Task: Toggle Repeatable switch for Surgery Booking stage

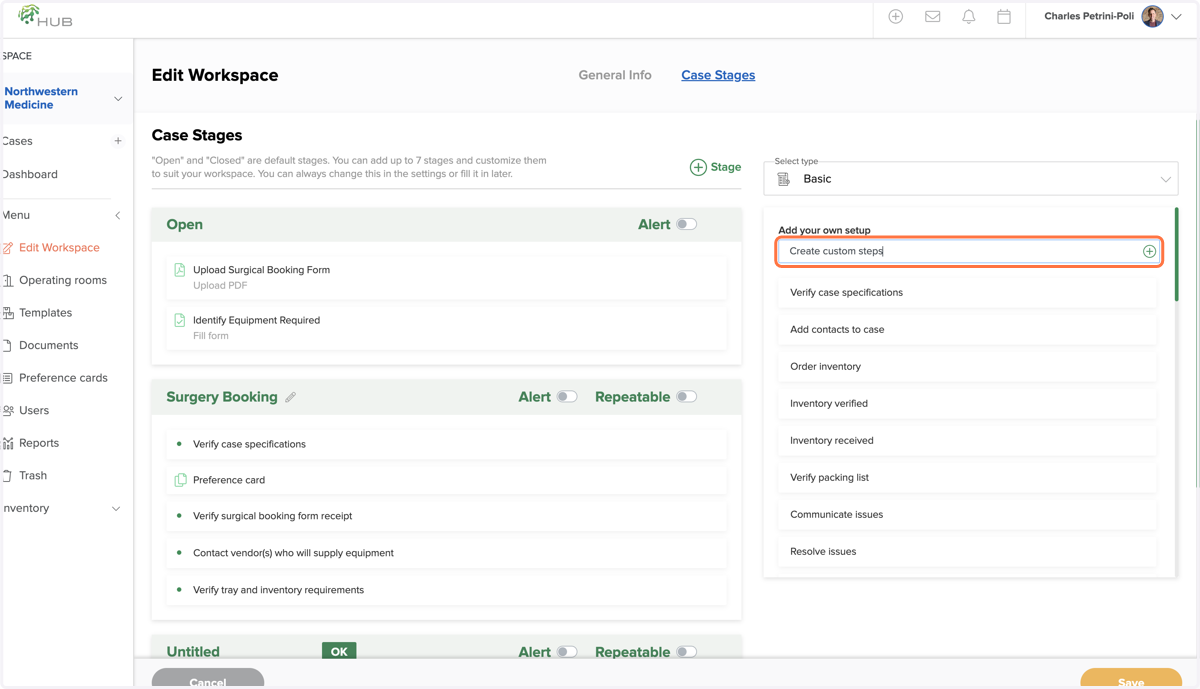Action: tap(686, 397)
